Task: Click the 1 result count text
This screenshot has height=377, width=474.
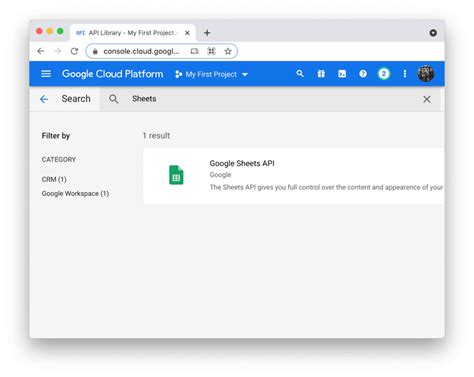Action: coord(156,136)
